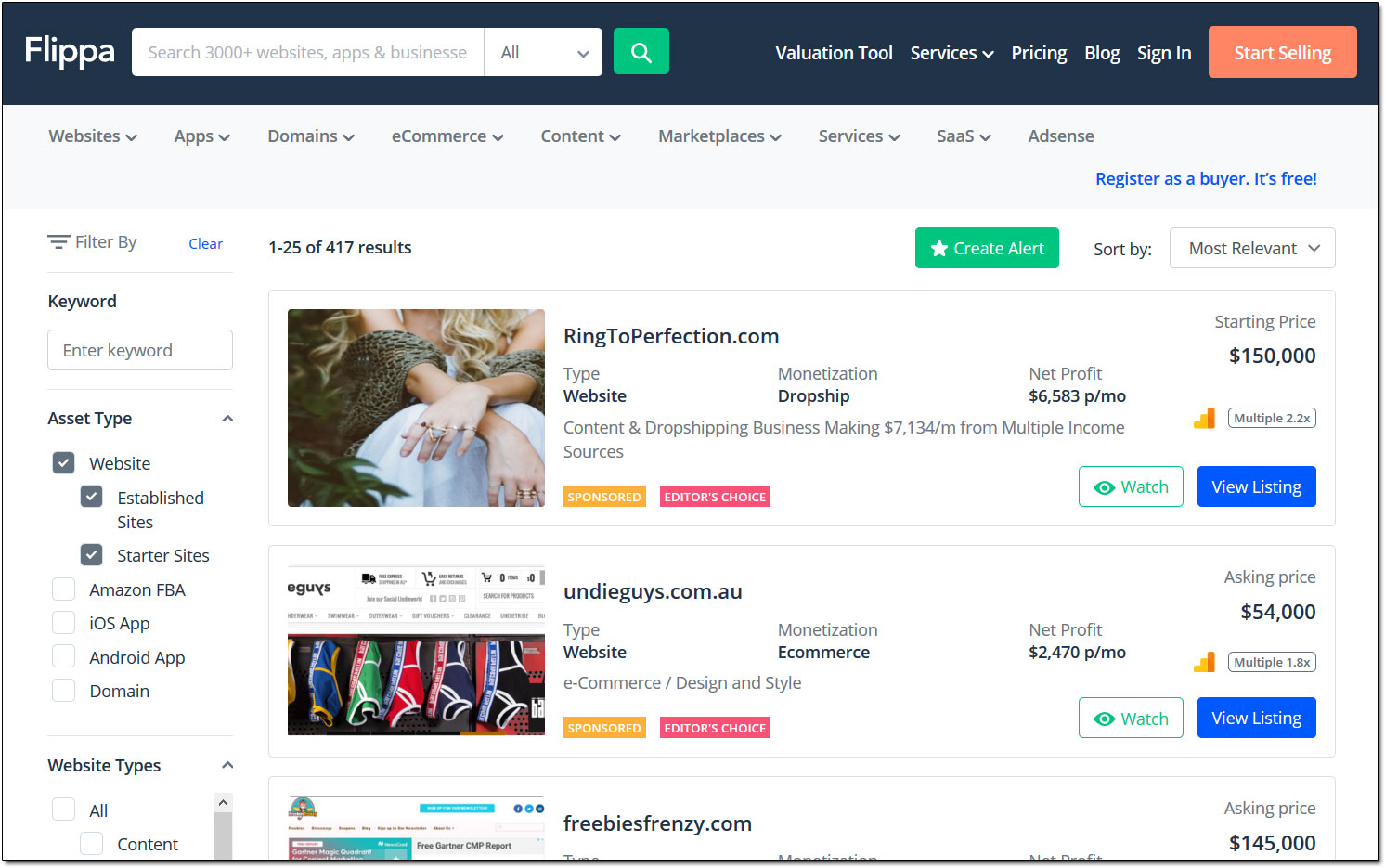Select the Android App checkbox
This screenshot has width=1385, height=868.
pyautogui.click(x=63, y=657)
